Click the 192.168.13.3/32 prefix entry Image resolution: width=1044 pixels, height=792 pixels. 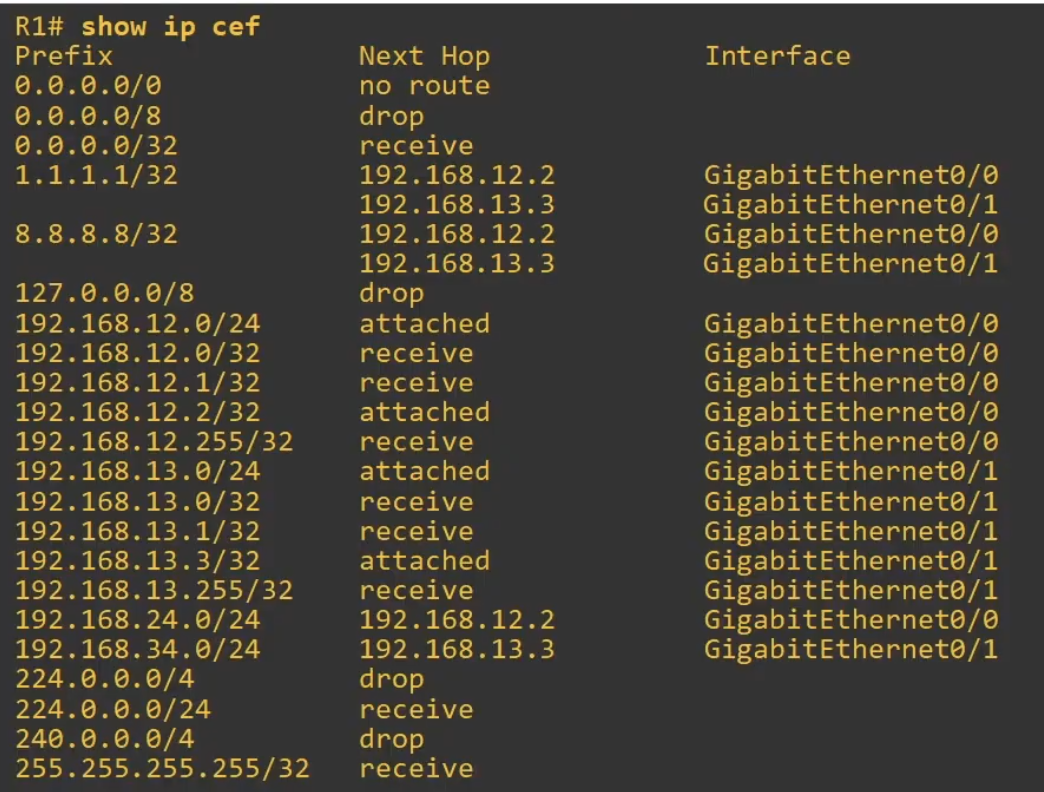click(137, 560)
